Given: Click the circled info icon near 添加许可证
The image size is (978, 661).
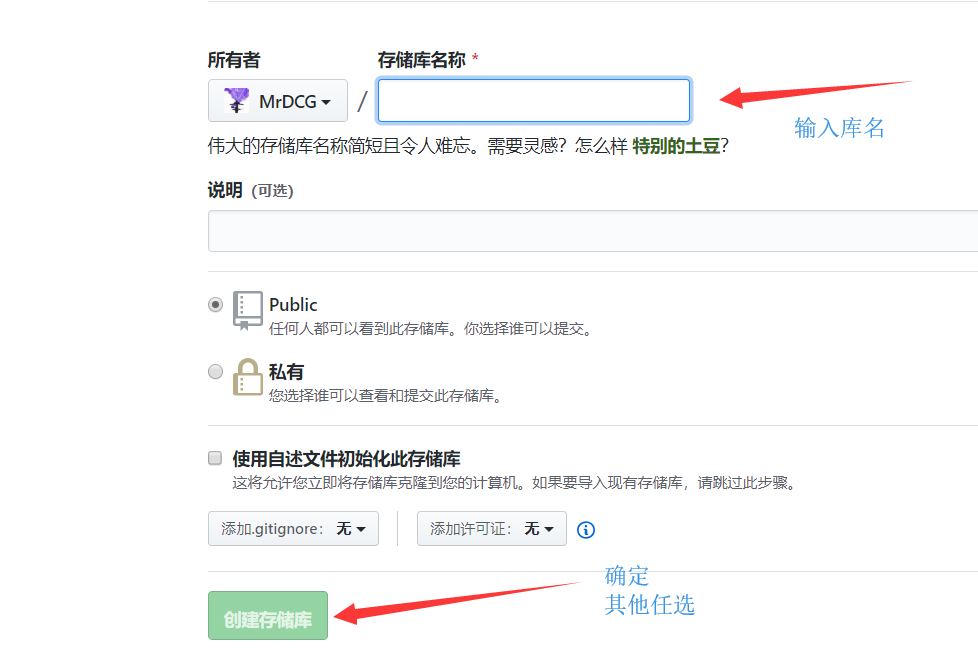Looking at the screenshot, I should (x=585, y=530).
